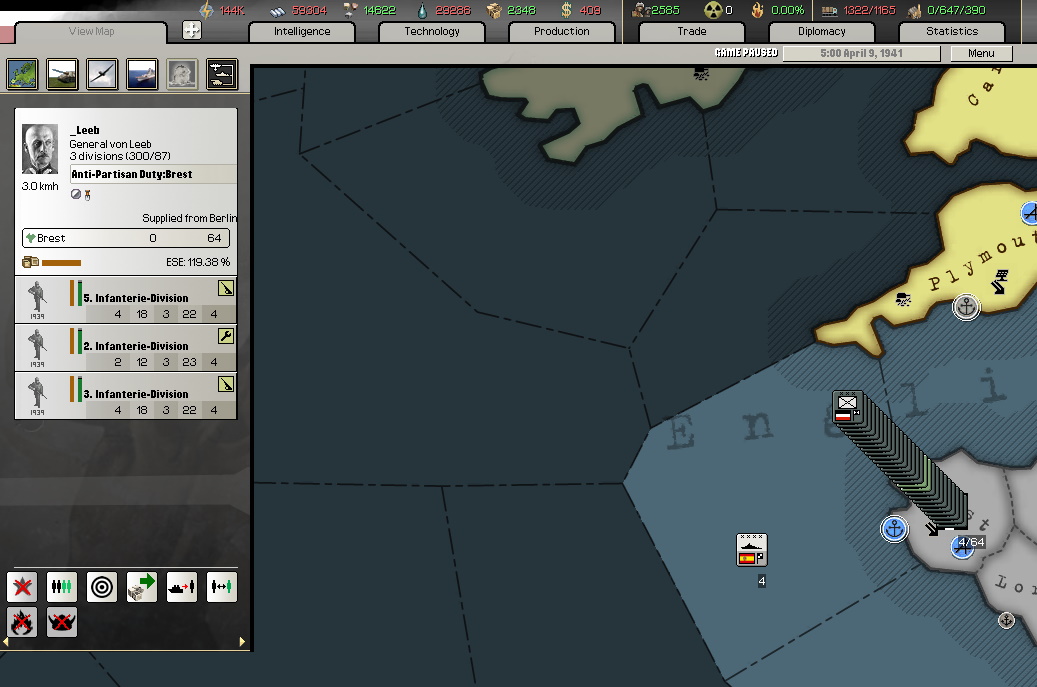Click the bullseye objective icon
The image size is (1037, 687).
click(101, 588)
